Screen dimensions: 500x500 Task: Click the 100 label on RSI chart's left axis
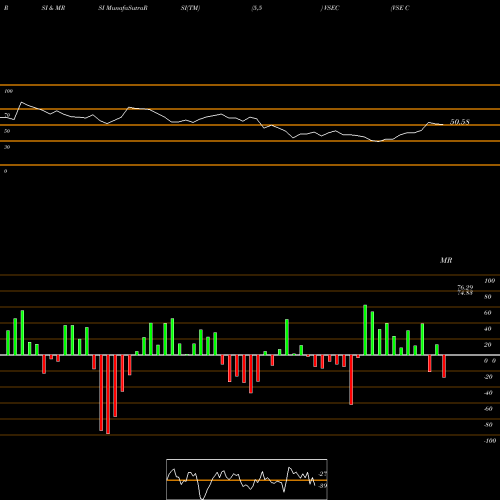[8, 91]
